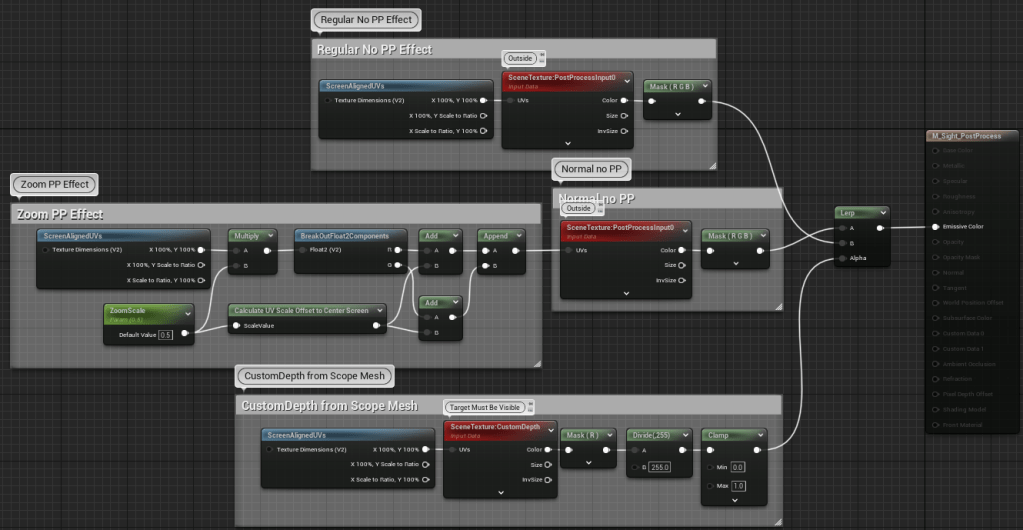Click the Float2 (V2) input pin on BreakOutFloat2Components
Viewport: 1023px width, 530px height.
[x=302, y=251]
